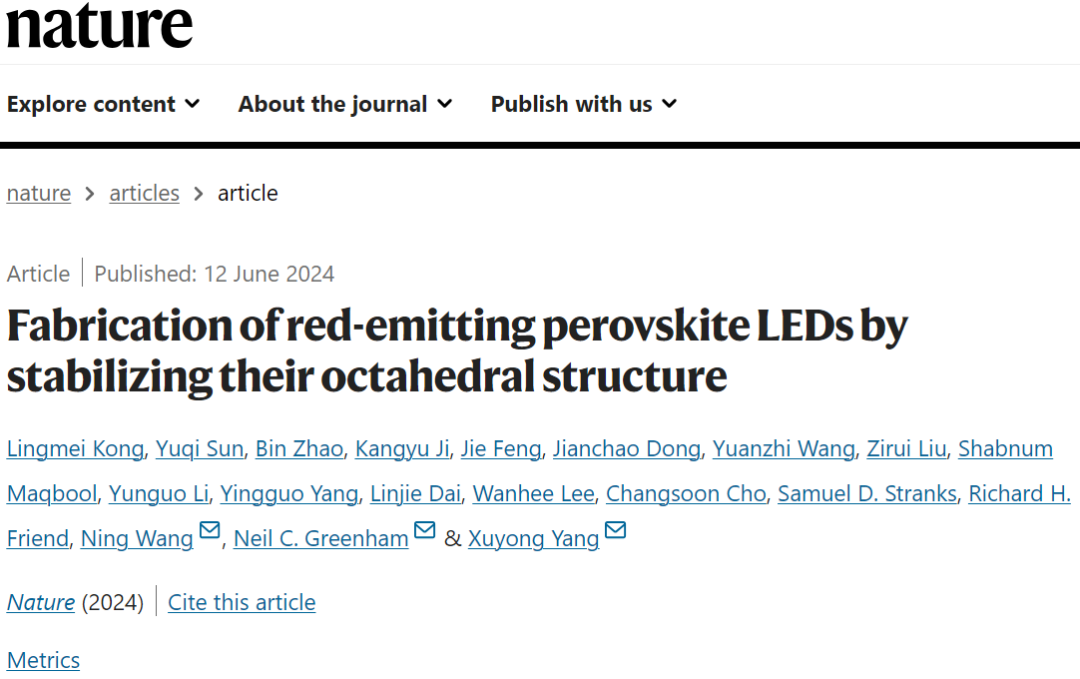Open author Yuqi Sun profile
This screenshot has height=679, width=1080.
200,449
